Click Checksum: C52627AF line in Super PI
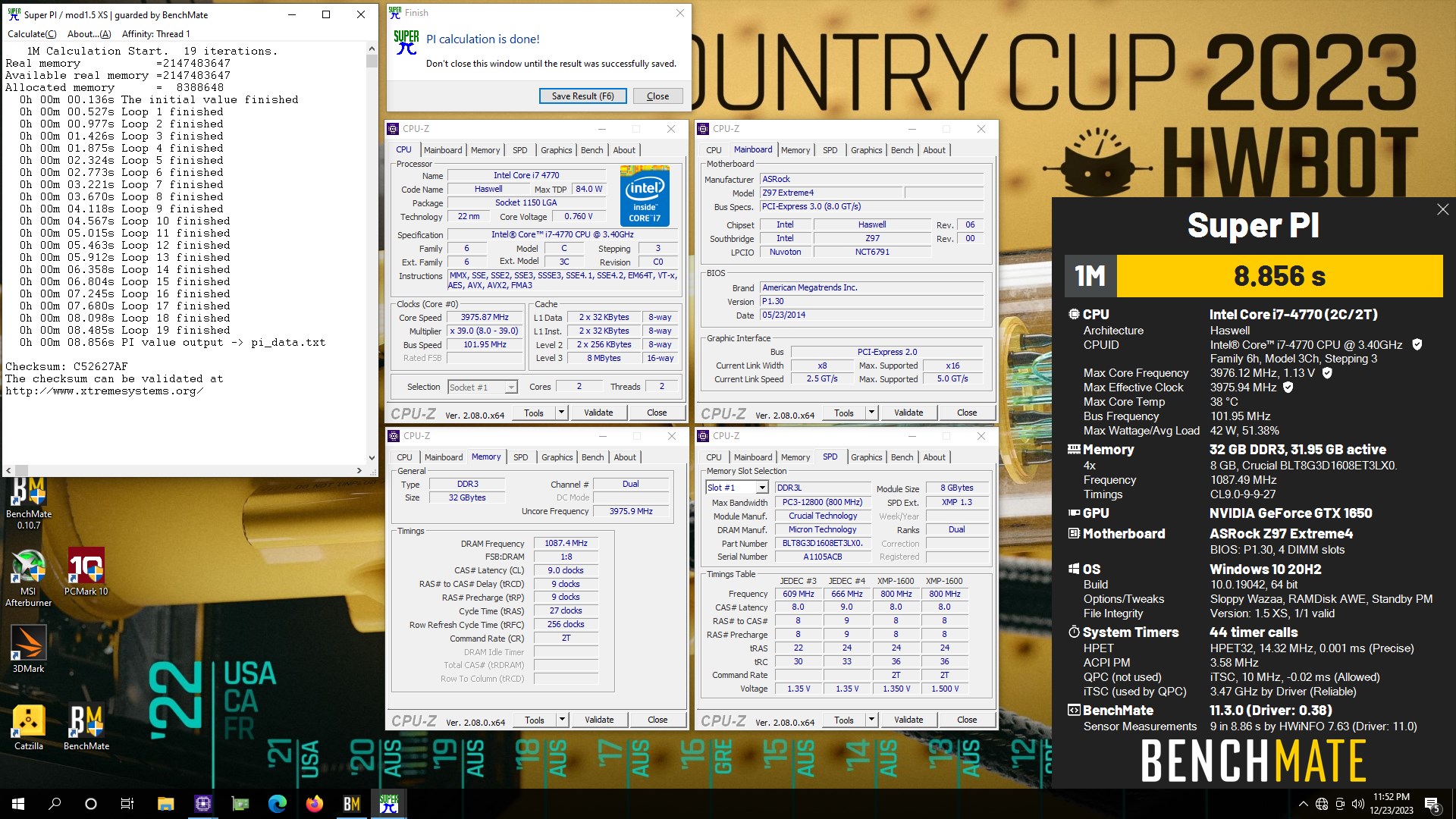1456x819 pixels. [x=67, y=366]
